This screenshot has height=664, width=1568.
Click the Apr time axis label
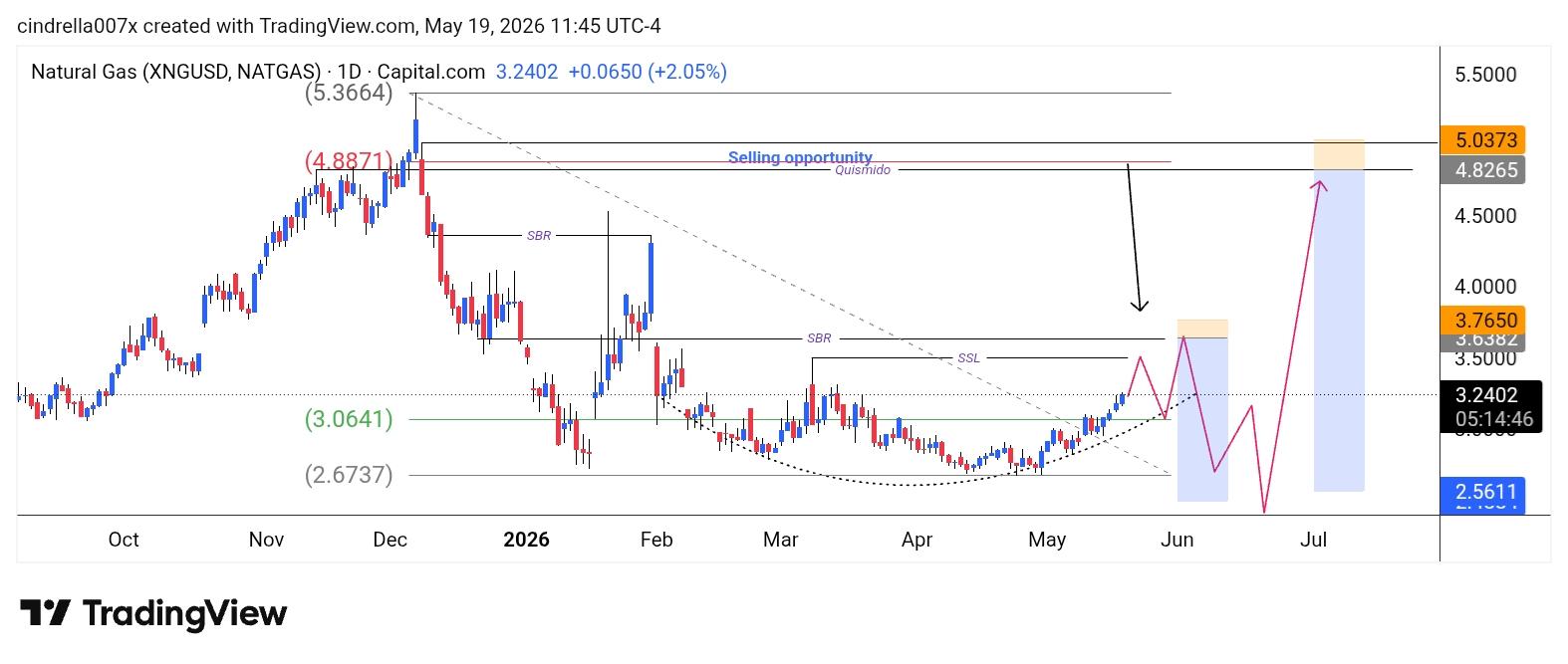coord(916,540)
